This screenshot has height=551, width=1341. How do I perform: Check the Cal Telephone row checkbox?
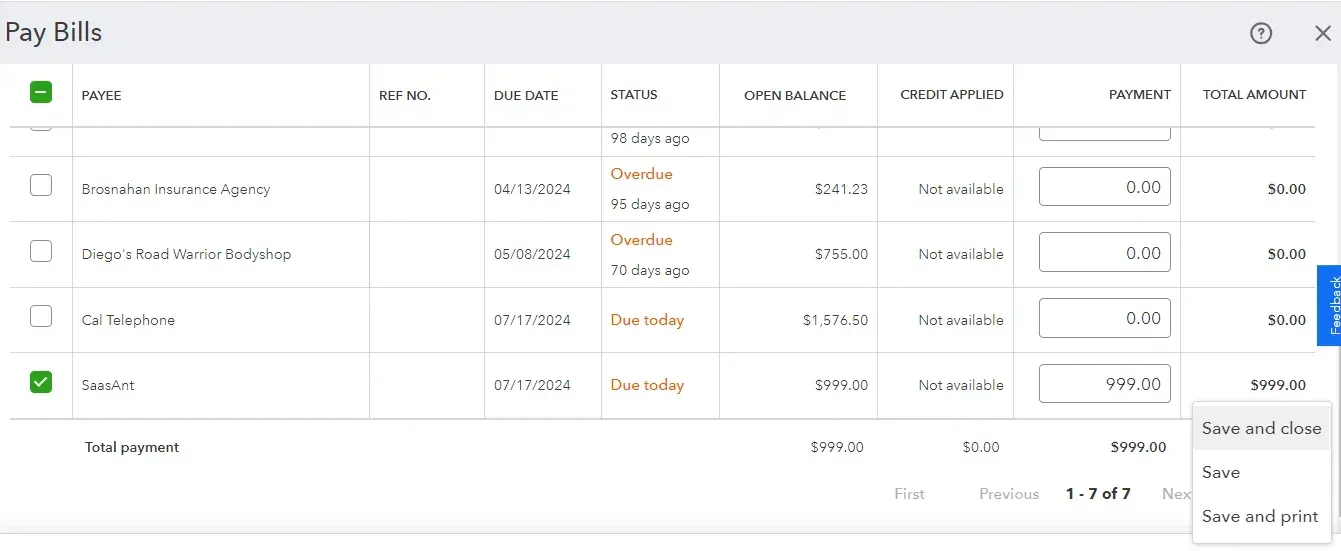pyautogui.click(x=41, y=316)
